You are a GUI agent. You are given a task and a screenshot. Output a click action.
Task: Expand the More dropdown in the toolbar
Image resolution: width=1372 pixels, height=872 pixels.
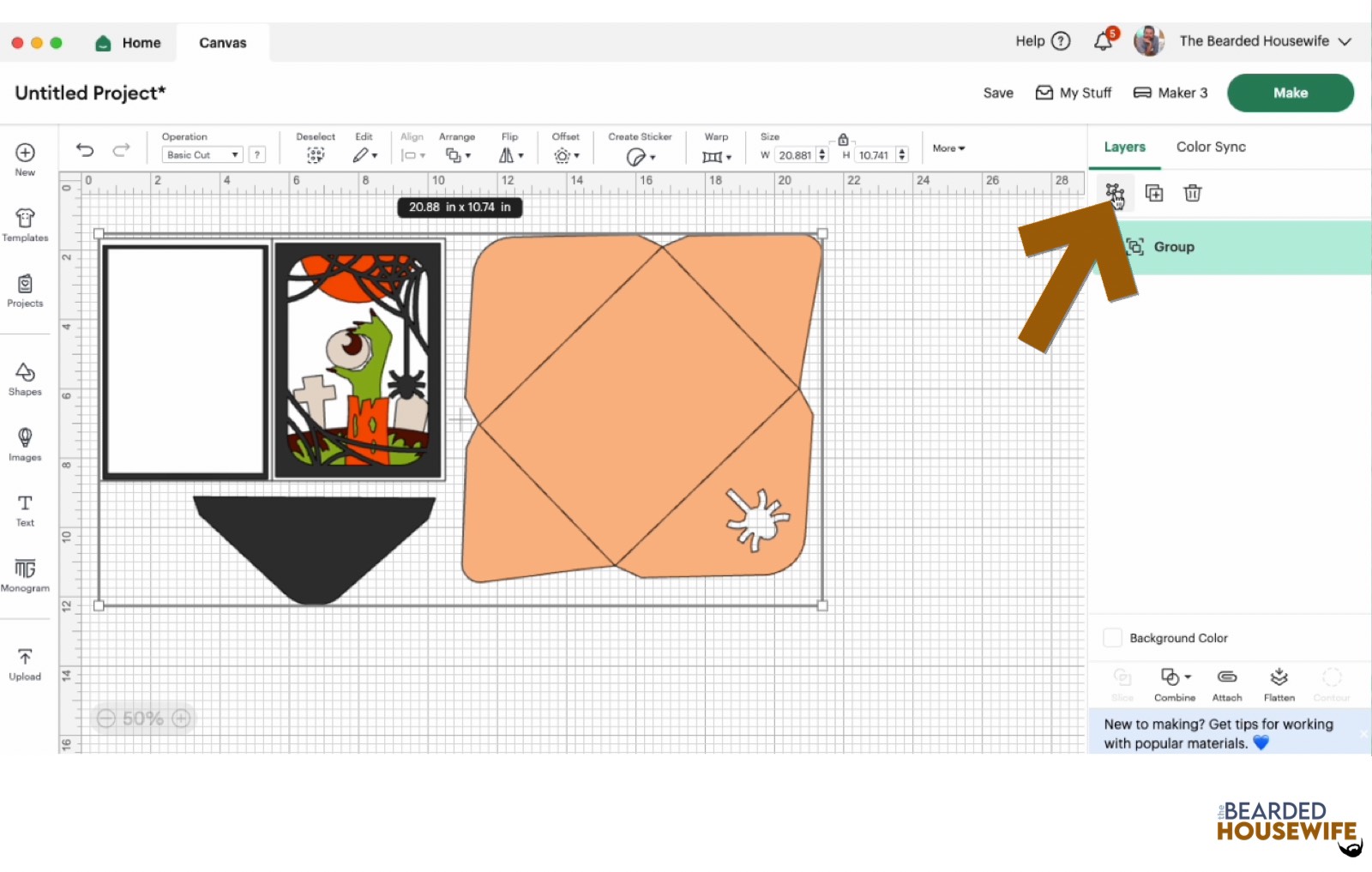(947, 148)
